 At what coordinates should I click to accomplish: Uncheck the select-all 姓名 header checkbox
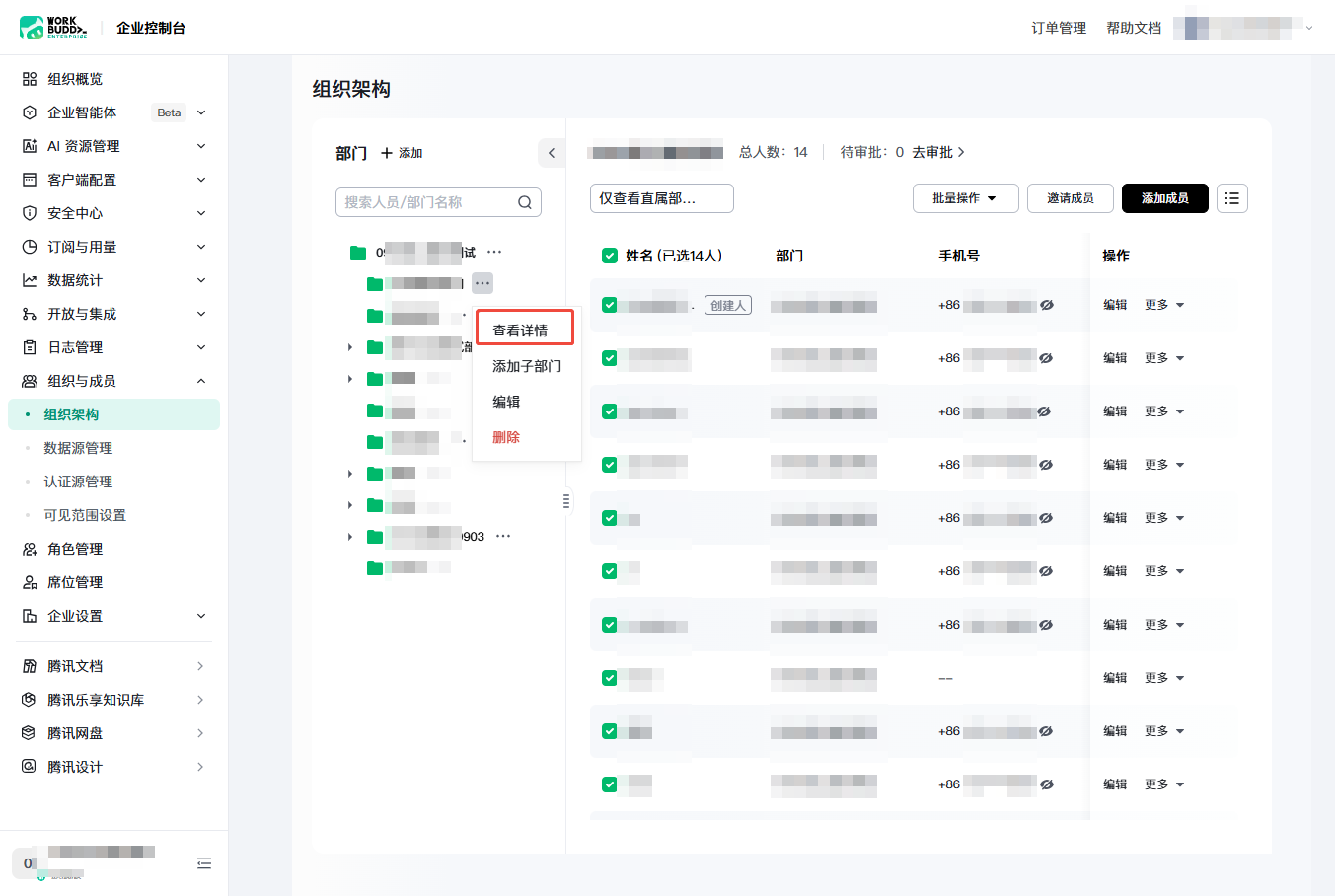[x=610, y=256]
